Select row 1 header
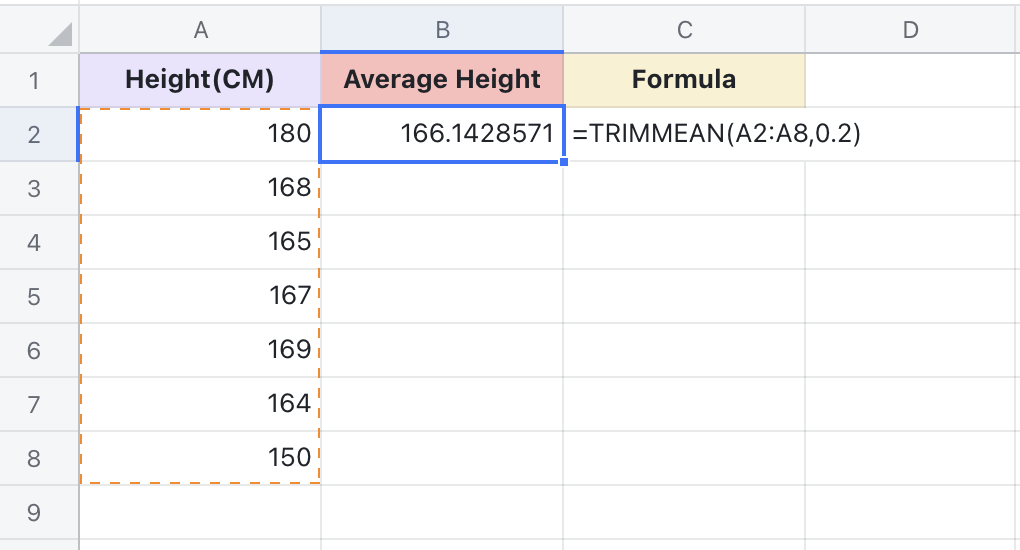The image size is (1020, 550). tap(35, 80)
